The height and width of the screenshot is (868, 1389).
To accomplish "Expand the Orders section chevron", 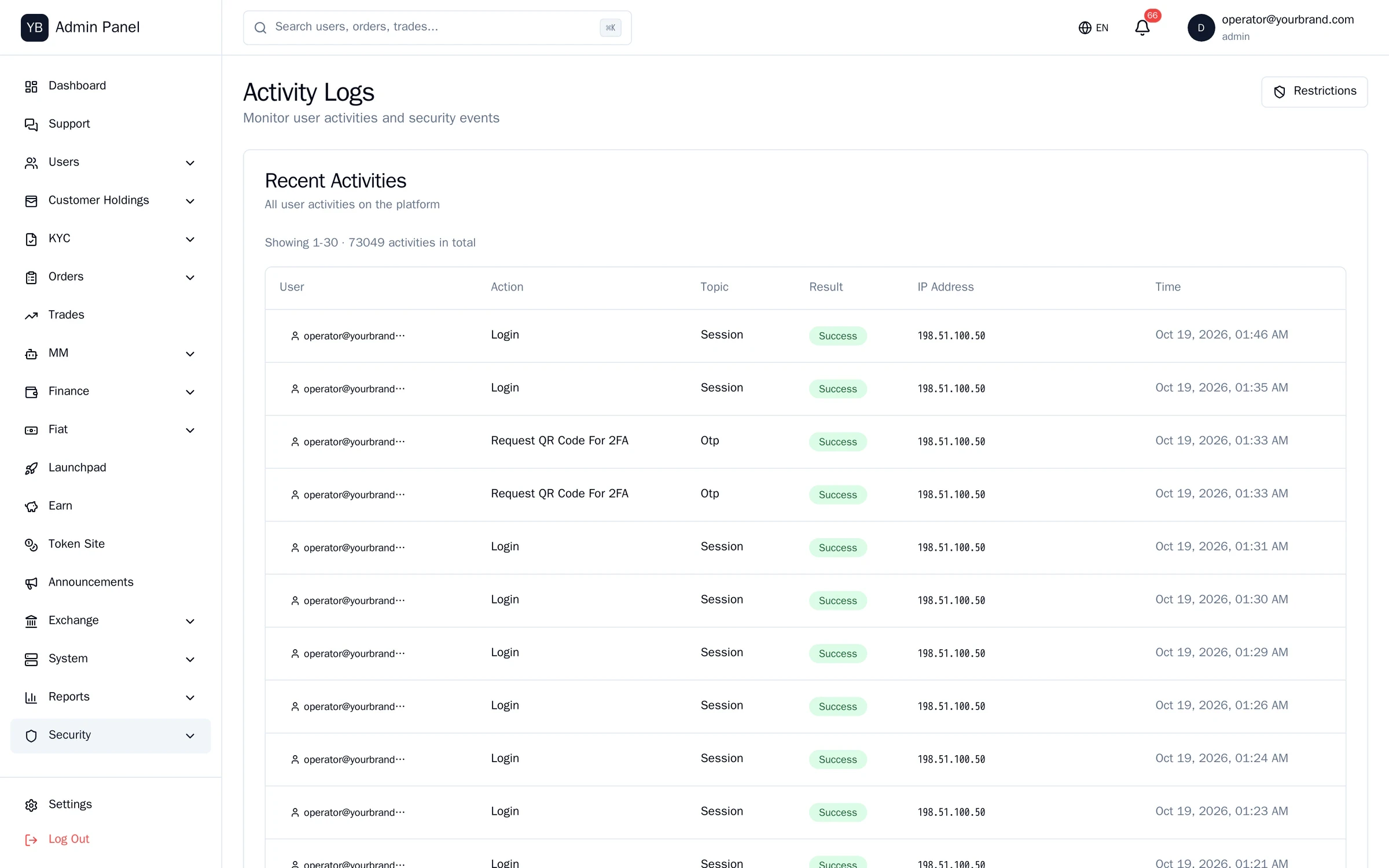I will click(x=190, y=278).
